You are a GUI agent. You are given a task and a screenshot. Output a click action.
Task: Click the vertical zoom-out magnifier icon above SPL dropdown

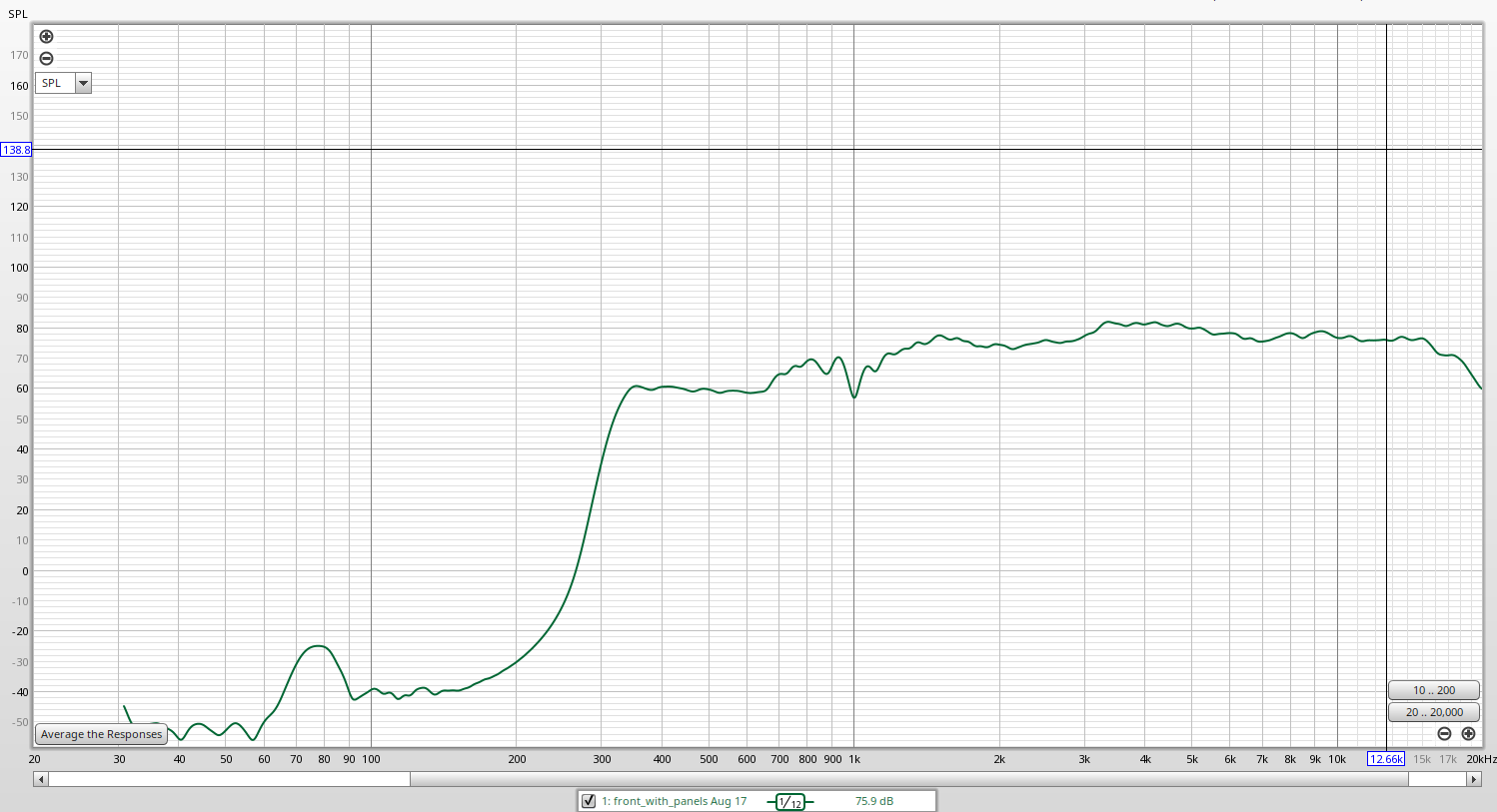coord(46,59)
